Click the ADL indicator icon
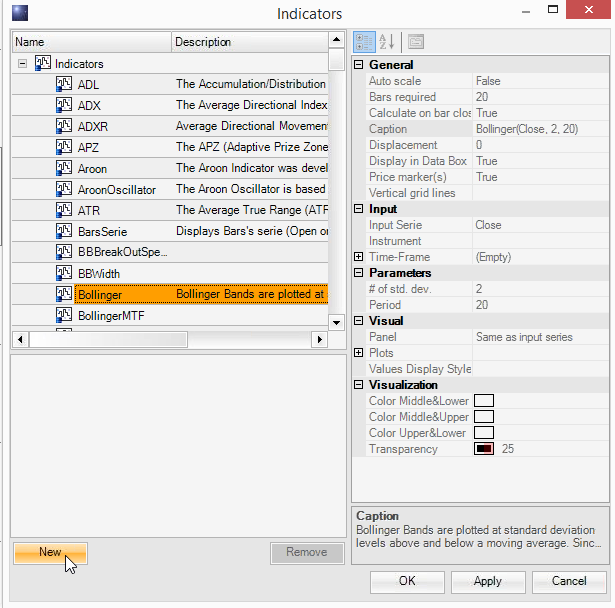 point(64,84)
